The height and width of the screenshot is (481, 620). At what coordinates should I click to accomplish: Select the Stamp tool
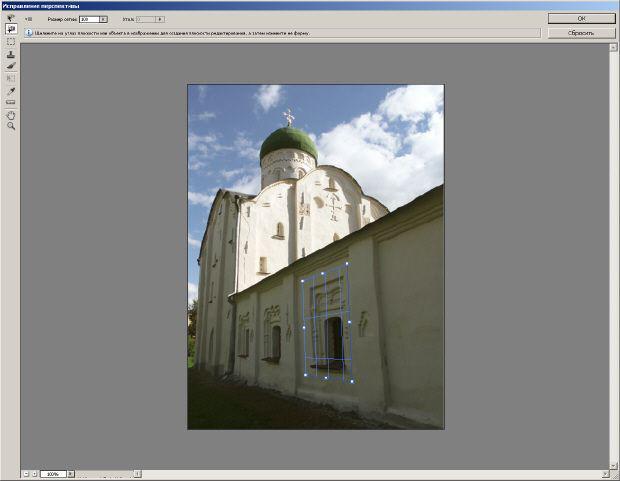[11, 54]
